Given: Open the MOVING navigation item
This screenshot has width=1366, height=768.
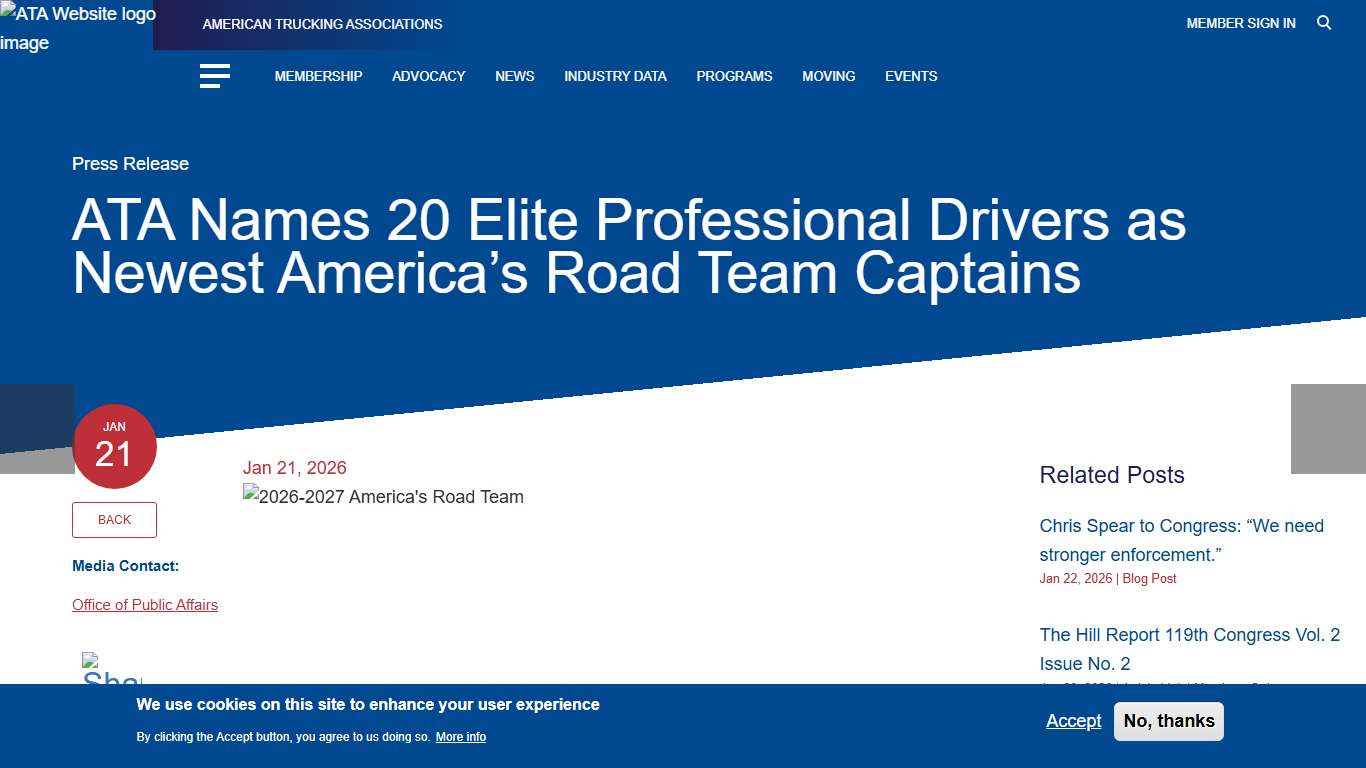Looking at the screenshot, I should coord(828,76).
